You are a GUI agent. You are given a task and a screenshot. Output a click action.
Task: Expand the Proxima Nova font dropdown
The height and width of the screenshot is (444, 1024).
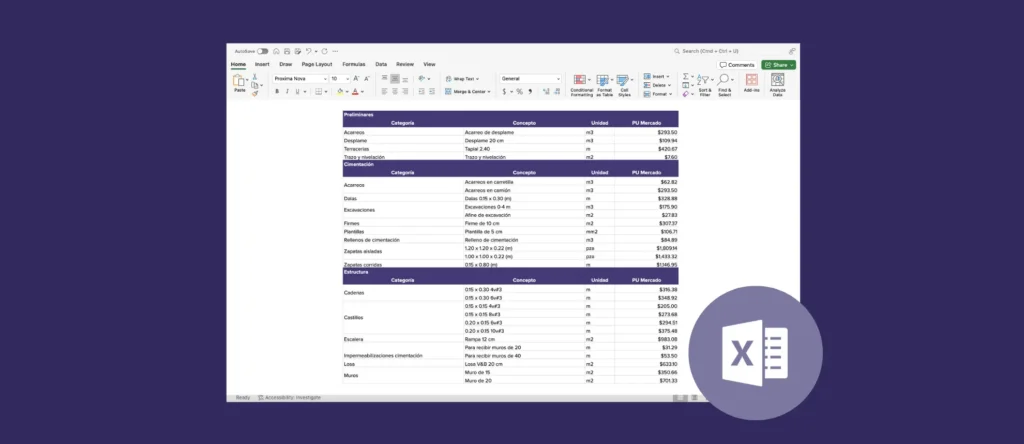tap(324, 78)
